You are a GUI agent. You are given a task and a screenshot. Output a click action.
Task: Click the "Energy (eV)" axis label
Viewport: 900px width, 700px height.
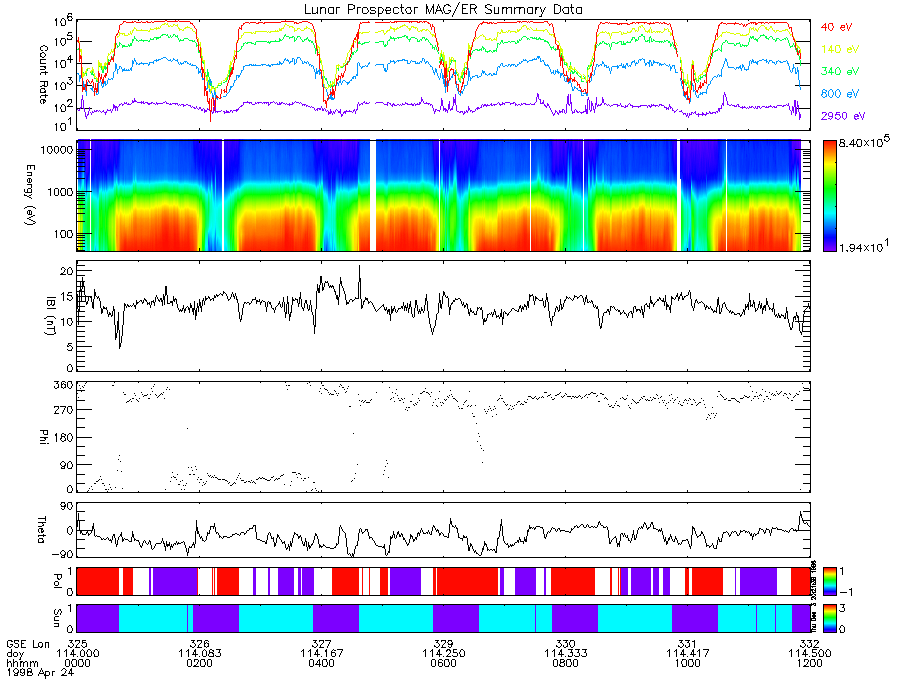29,195
